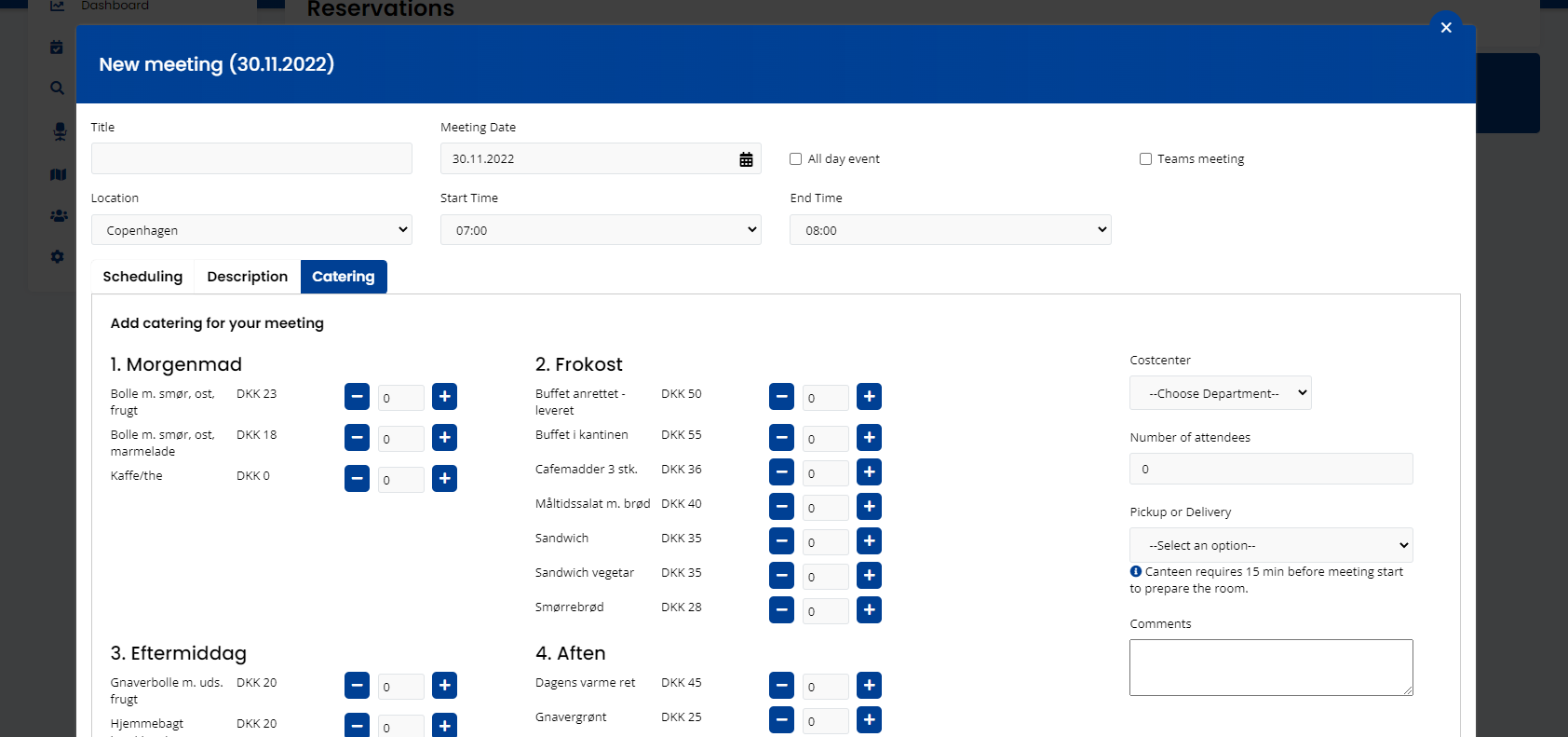1568x737 pixels.
Task: Switch to the Scheduling tab
Action: click(142, 277)
